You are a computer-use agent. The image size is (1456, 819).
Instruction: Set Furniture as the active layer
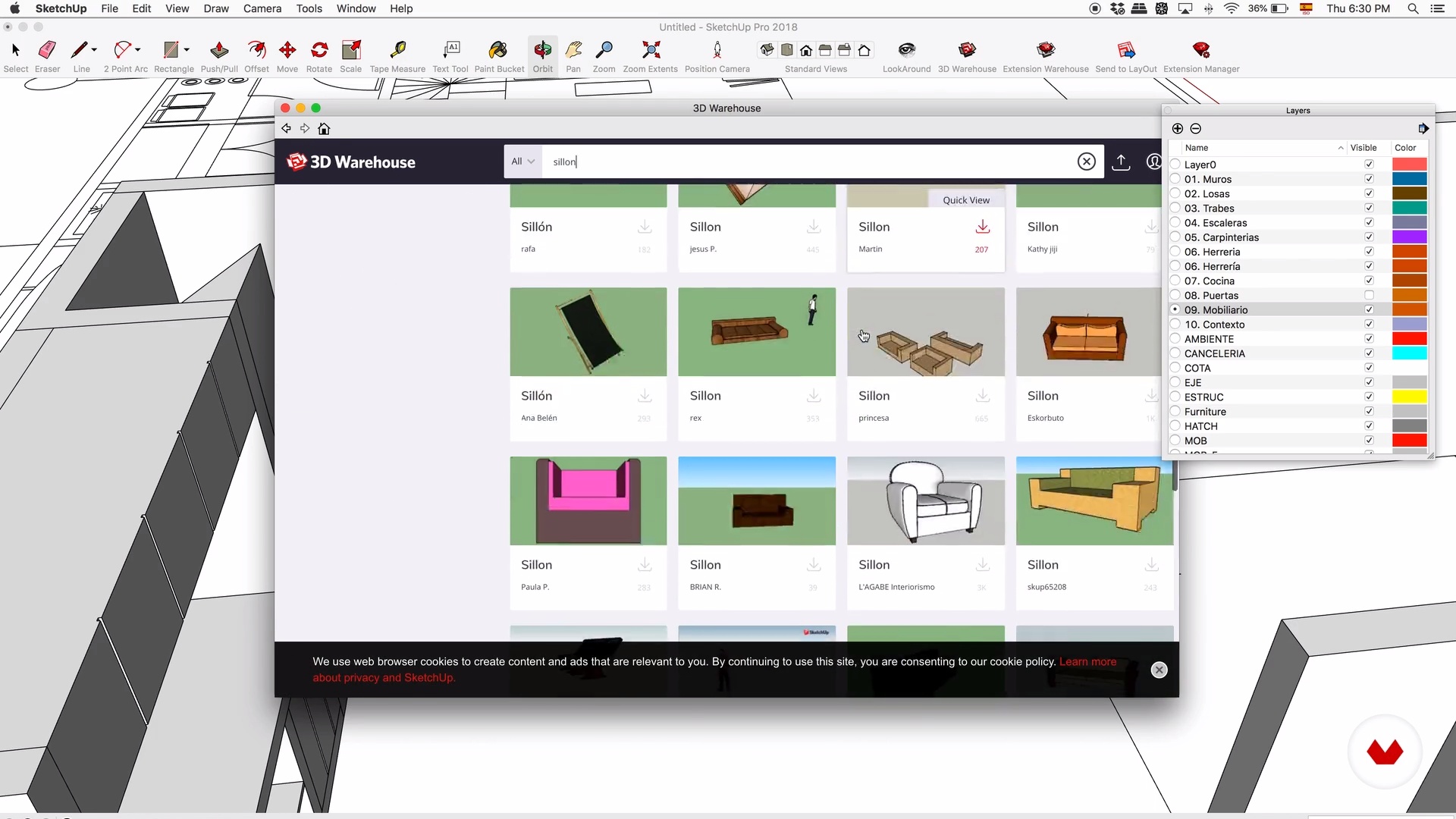coord(1175,412)
